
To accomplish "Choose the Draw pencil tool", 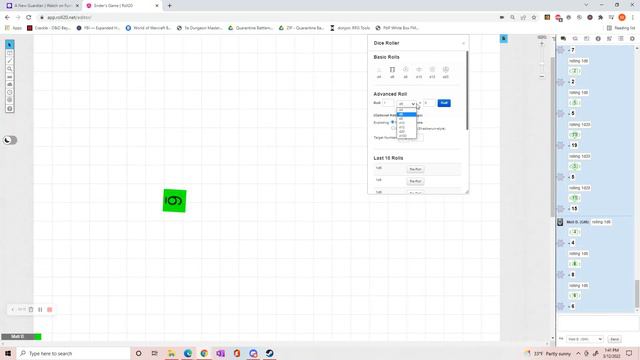I will click(10, 61).
